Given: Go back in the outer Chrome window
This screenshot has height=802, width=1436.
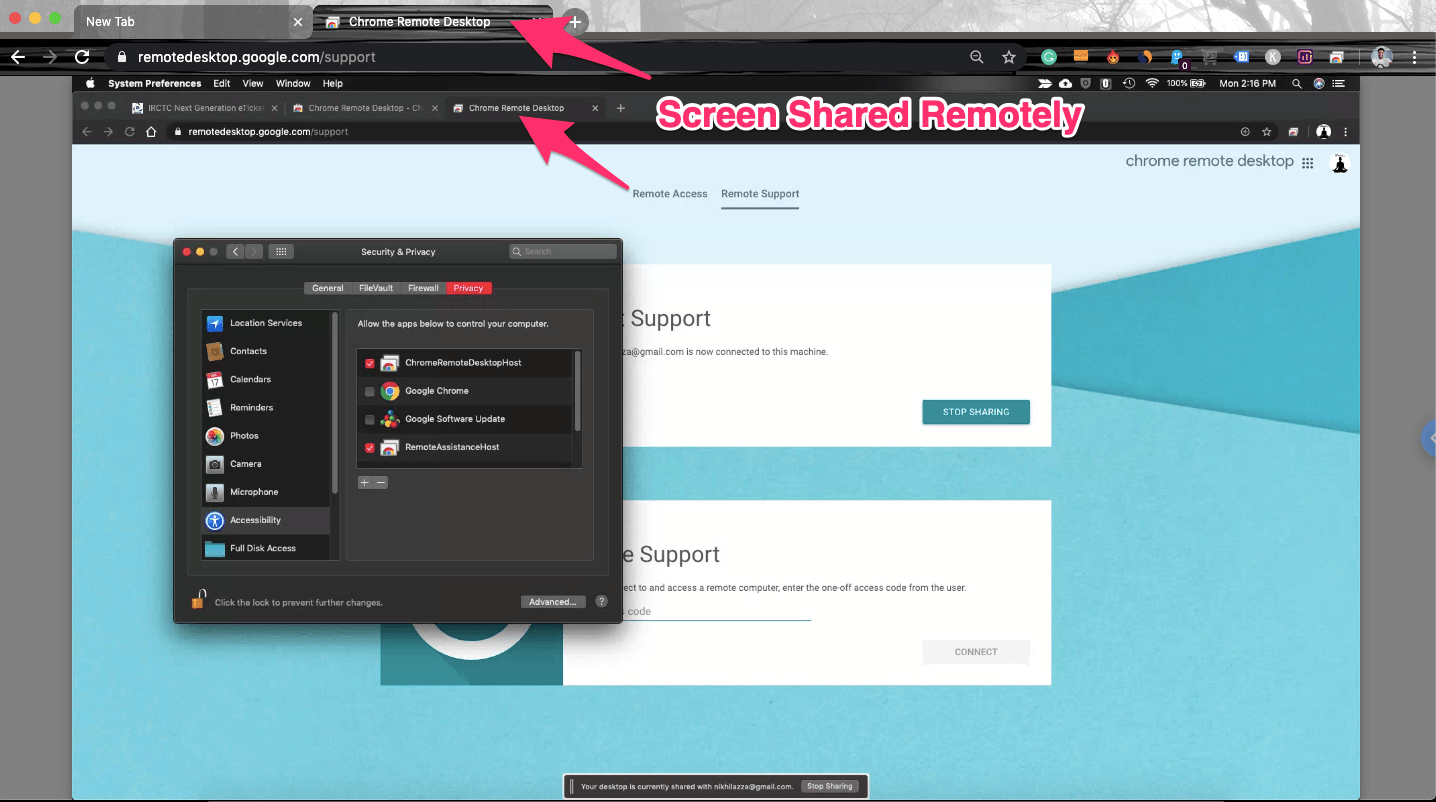Looking at the screenshot, I should click(17, 57).
